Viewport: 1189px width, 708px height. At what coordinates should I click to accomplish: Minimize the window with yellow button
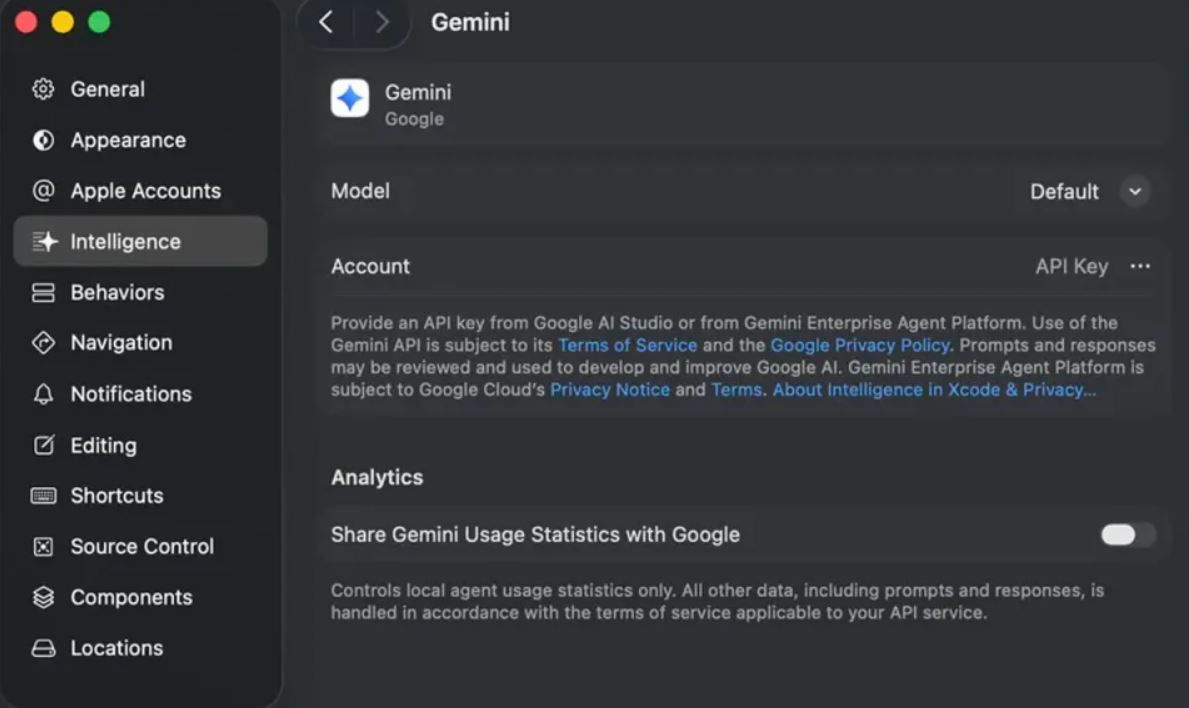[63, 22]
